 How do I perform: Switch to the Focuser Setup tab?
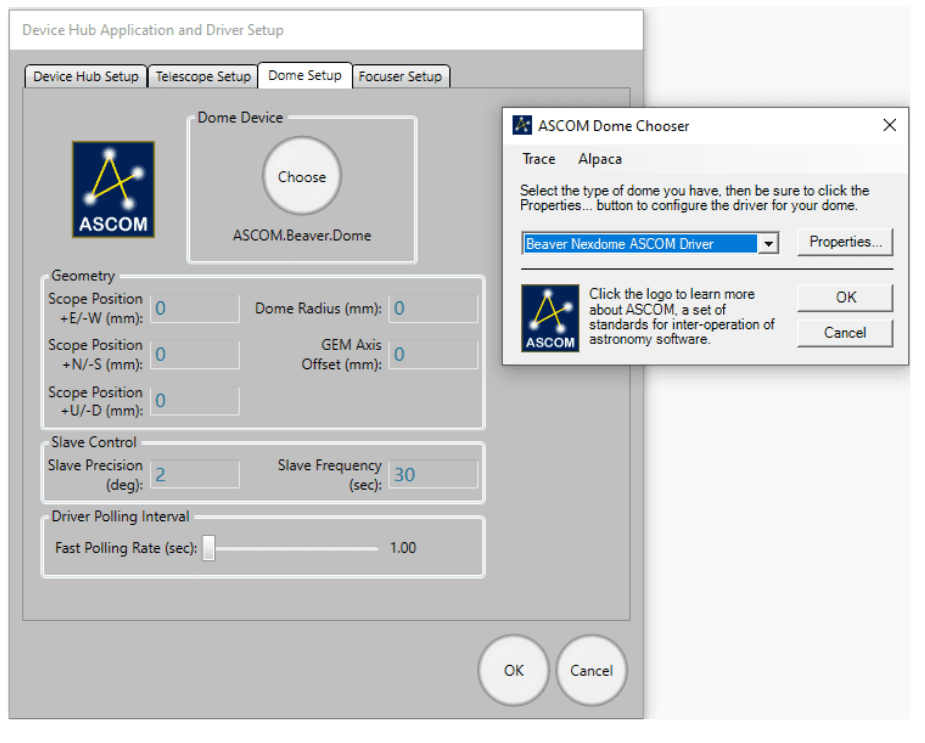tap(400, 76)
